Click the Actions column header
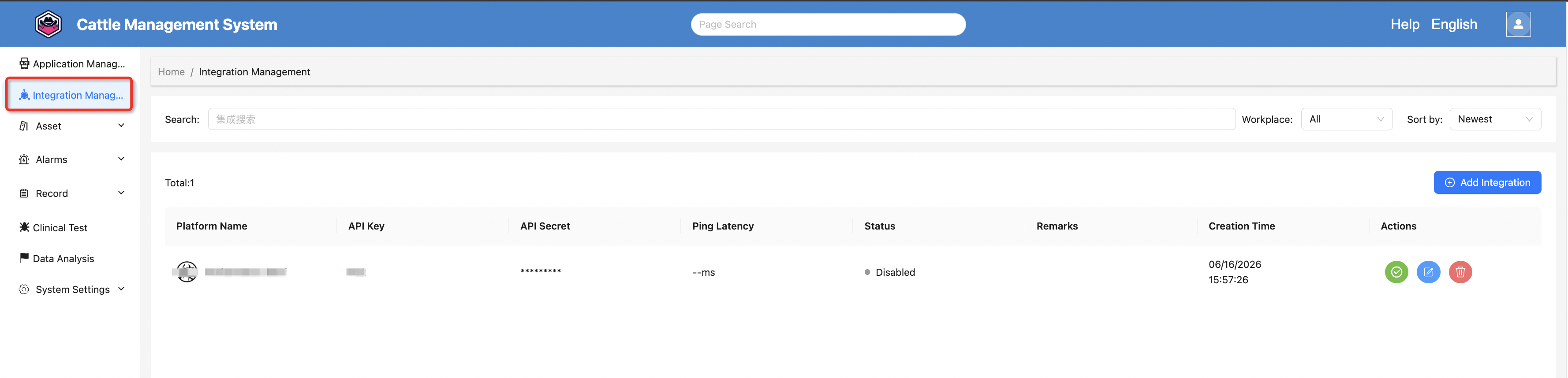Viewport: 1568px width, 378px height. (x=1398, y=226)
